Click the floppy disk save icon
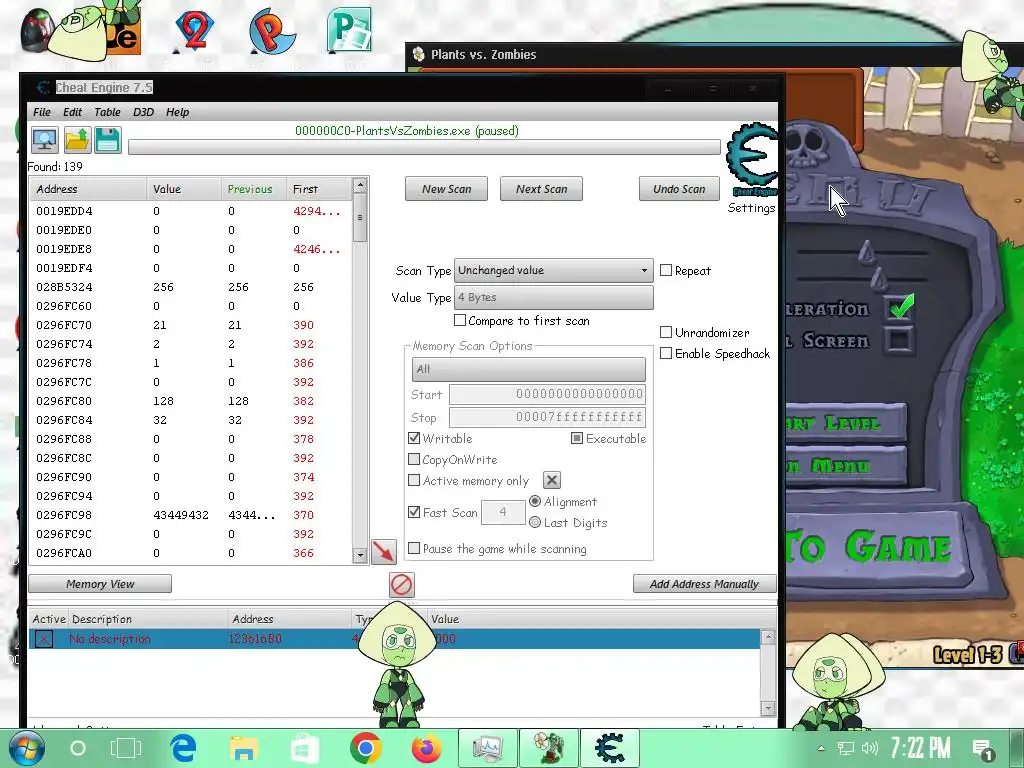 (108, 140)
